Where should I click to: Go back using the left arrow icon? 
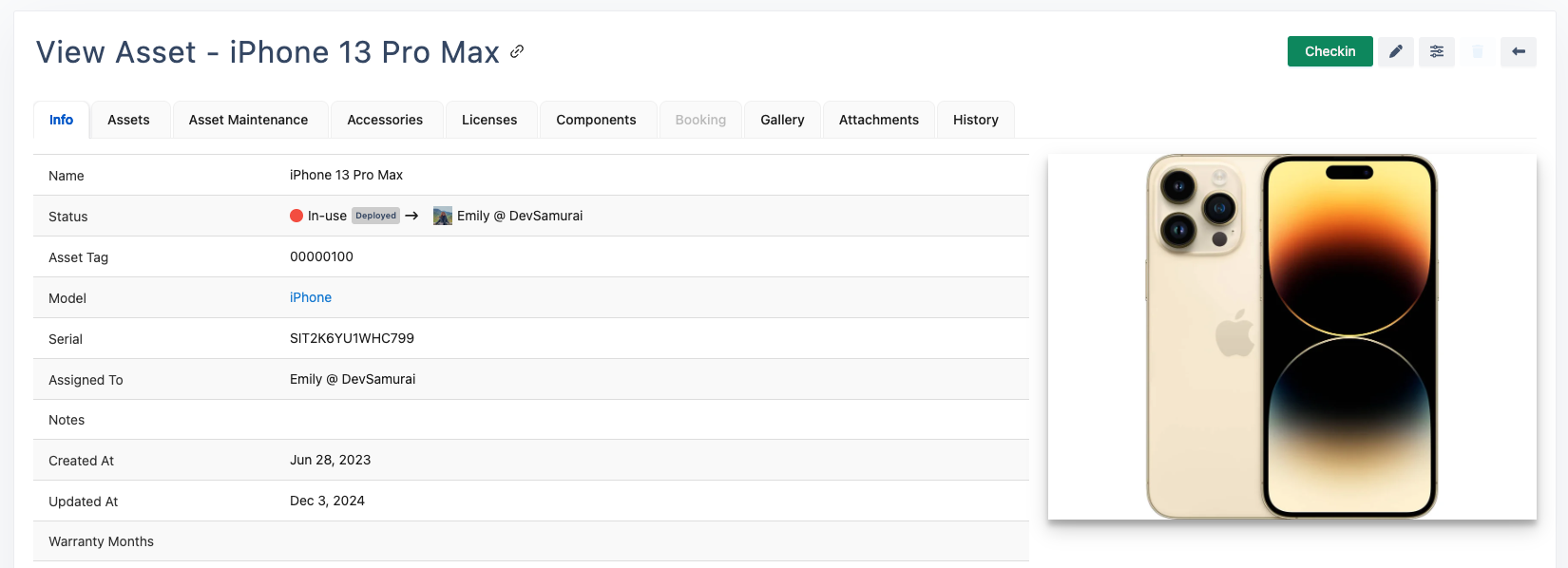[x=1518, y=51]
